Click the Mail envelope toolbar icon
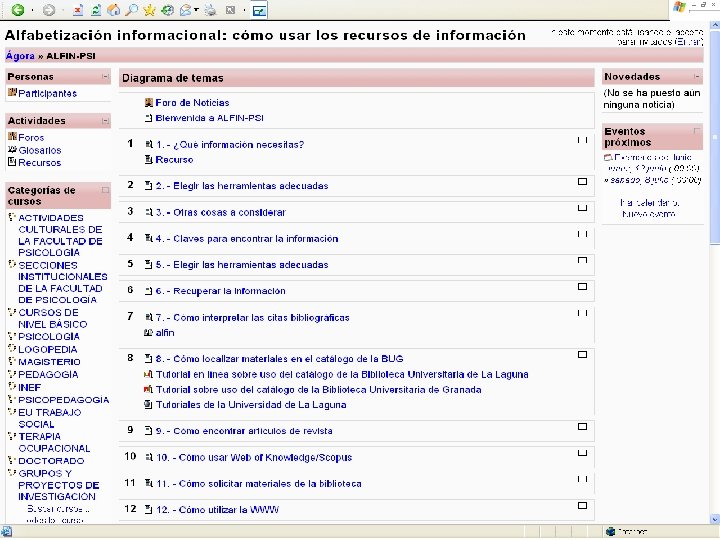Viewport: 720px width, 540px height. click(x=186, y=10)
